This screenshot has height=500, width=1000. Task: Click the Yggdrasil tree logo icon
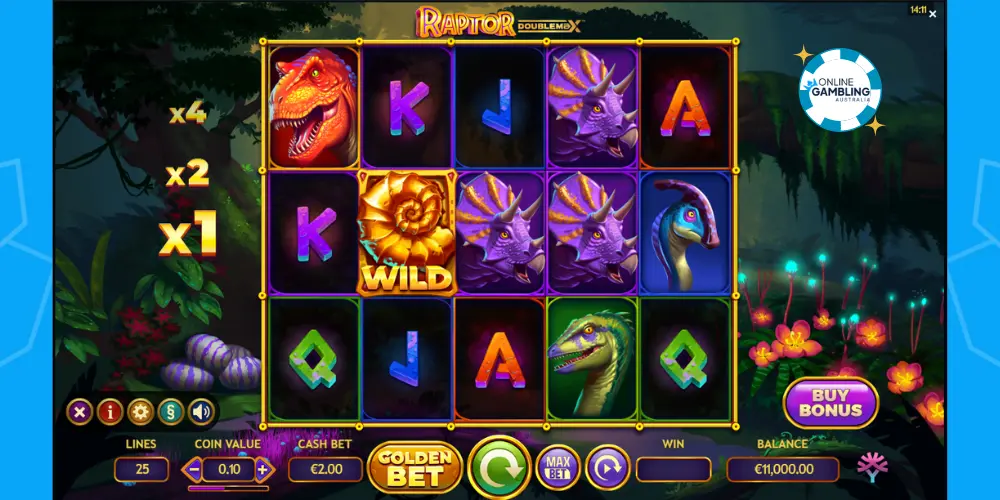click(x=872, y=468)
